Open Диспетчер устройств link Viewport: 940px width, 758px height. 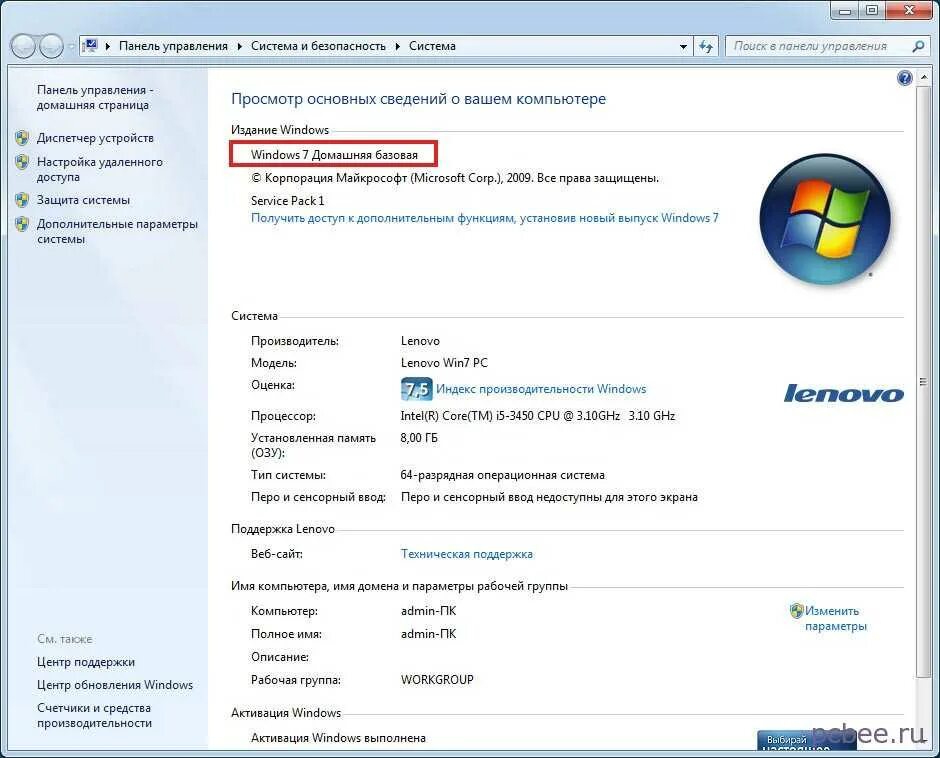[95, 138]
